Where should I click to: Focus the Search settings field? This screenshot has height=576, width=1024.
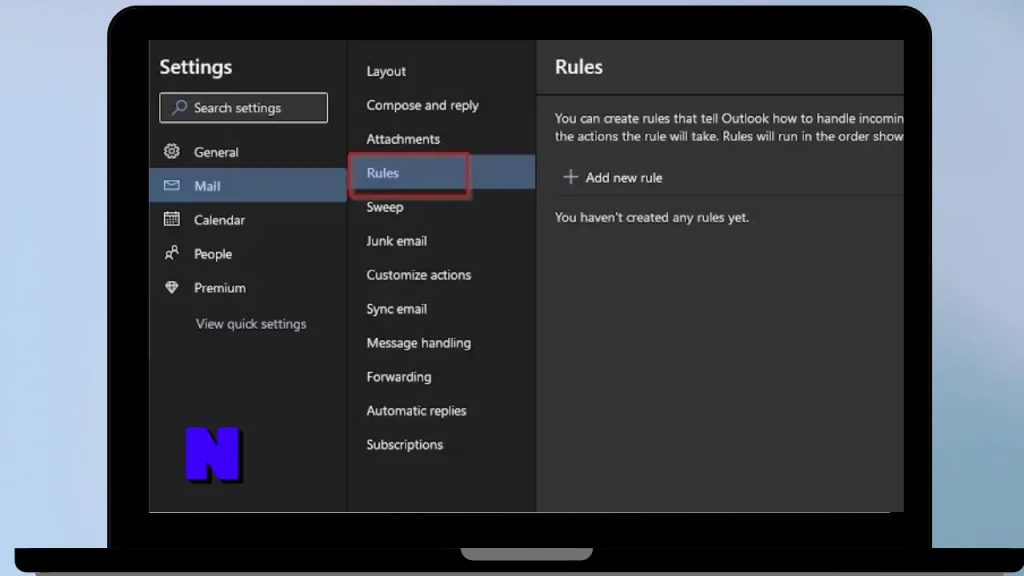coord(244,108)
